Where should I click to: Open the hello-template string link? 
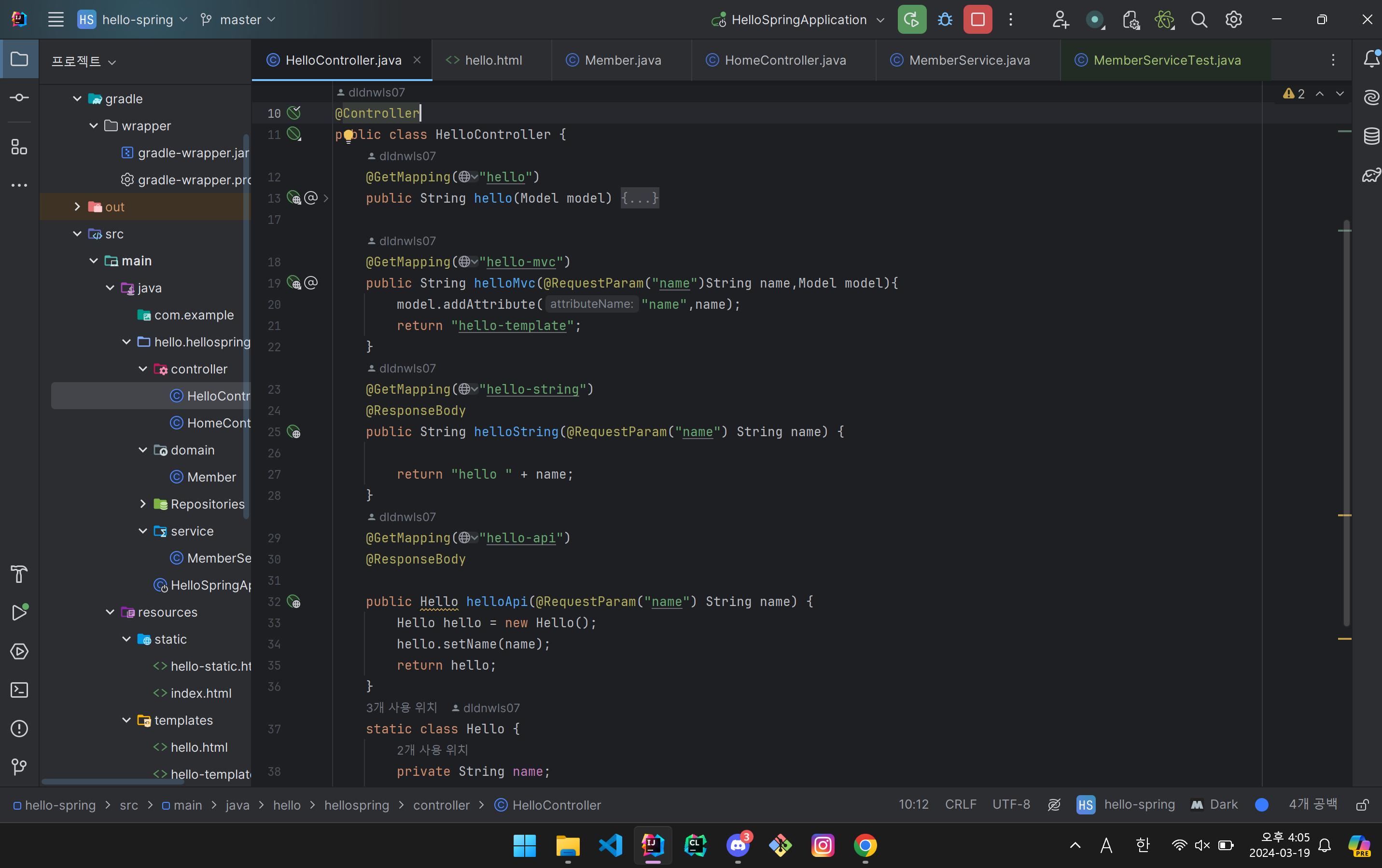512,325
